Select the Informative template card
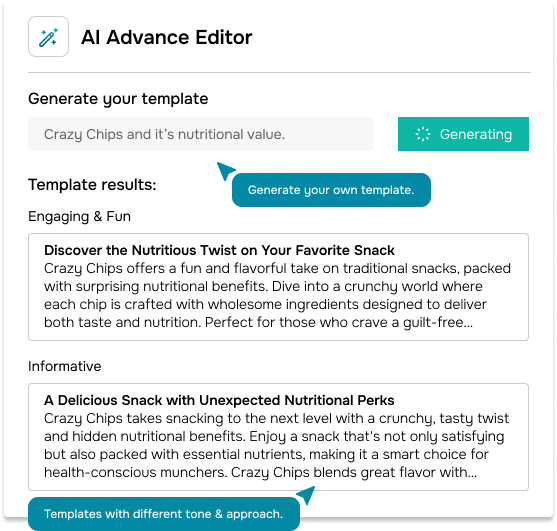 [x=278, y=437]
